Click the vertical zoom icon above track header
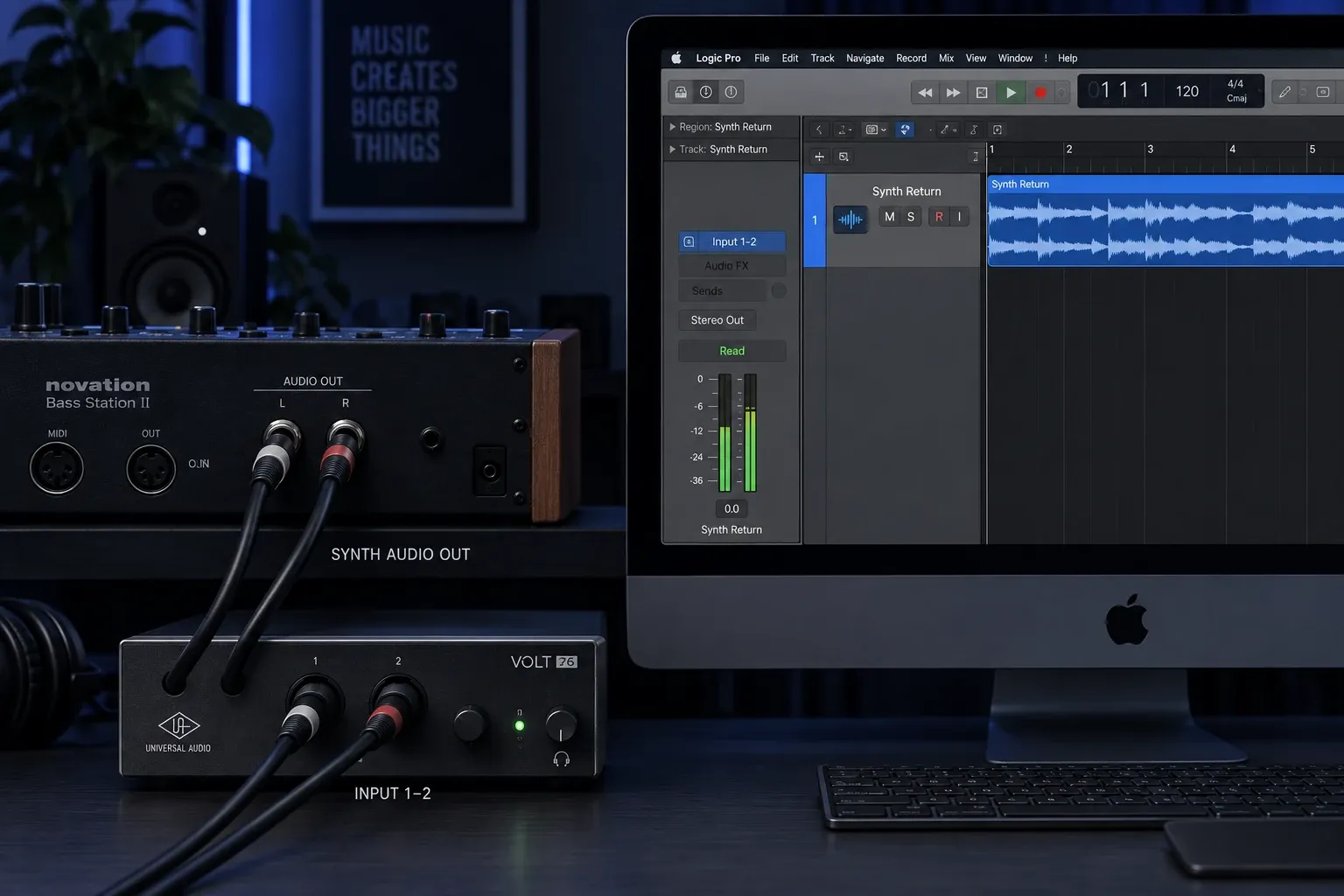The image size is (1344, 896). coord(975,157)
